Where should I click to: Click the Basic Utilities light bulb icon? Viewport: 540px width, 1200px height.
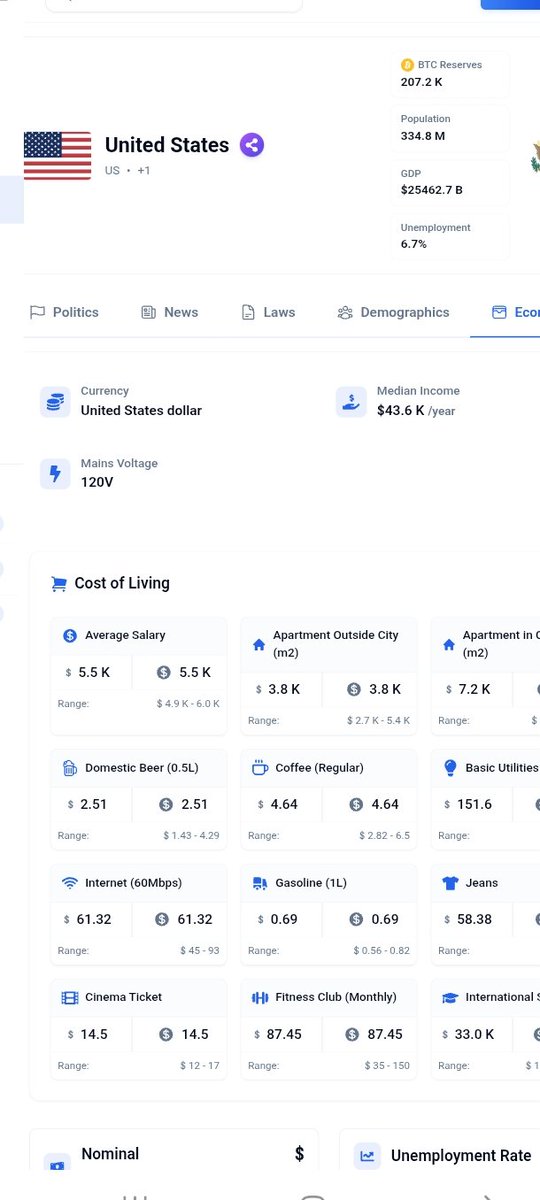coord(449,768)
